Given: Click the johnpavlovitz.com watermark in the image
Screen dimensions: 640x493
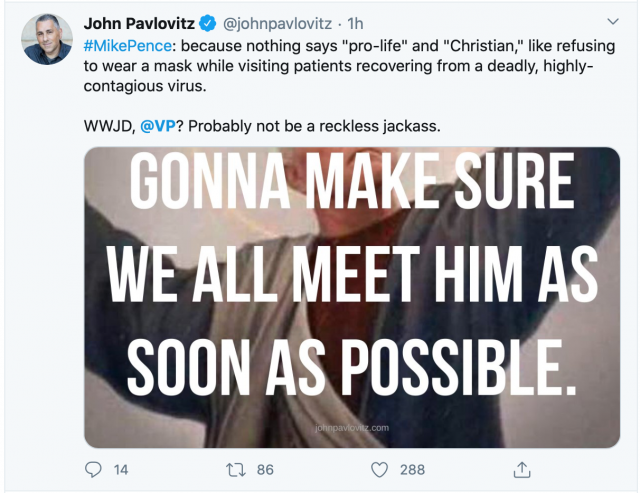Looking at the screenshot, I should click(x=350, y=425).
